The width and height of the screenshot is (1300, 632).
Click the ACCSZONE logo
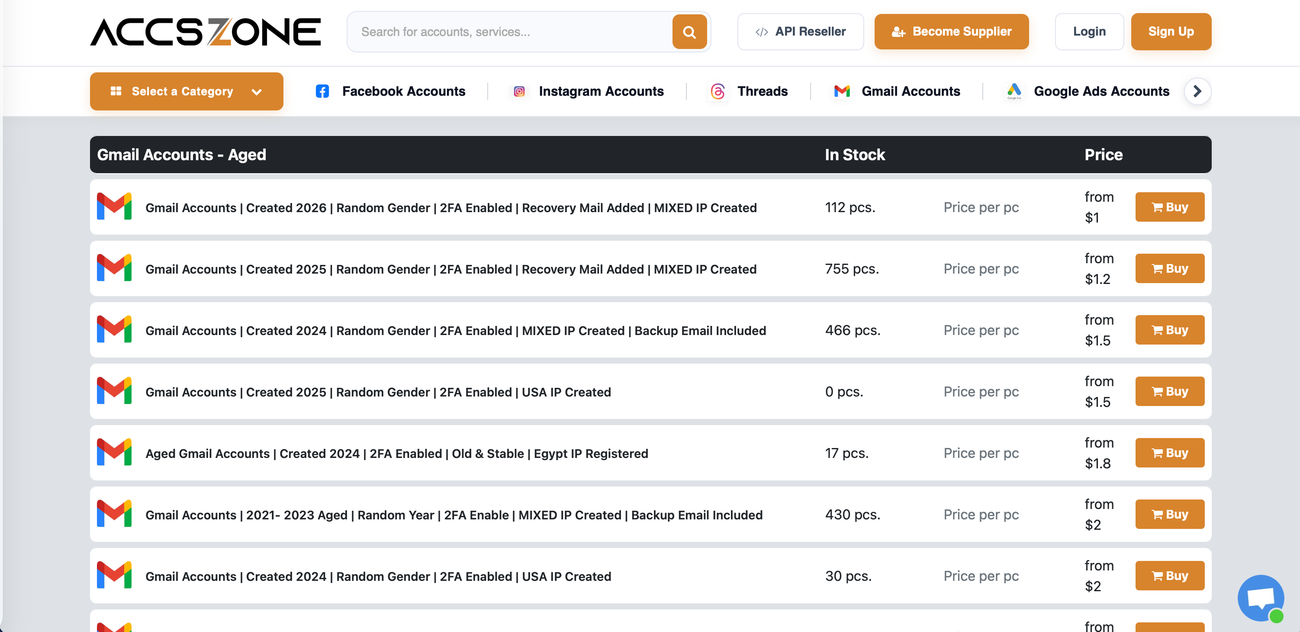tap(205, 32)
